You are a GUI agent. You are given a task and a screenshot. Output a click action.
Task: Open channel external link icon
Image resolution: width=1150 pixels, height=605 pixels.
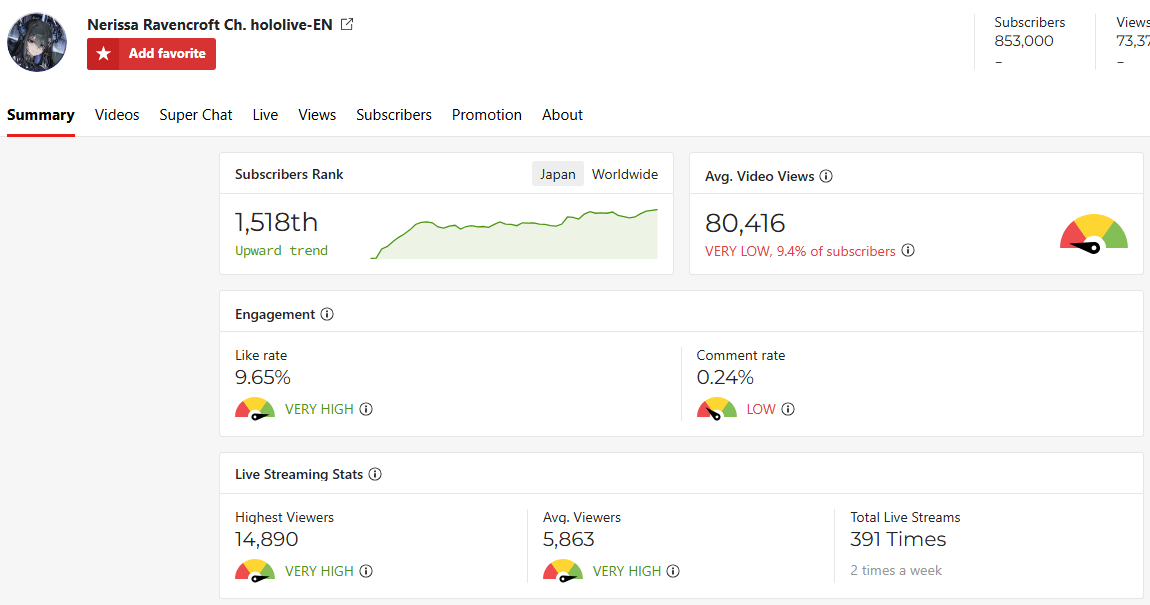coord(347,24)
